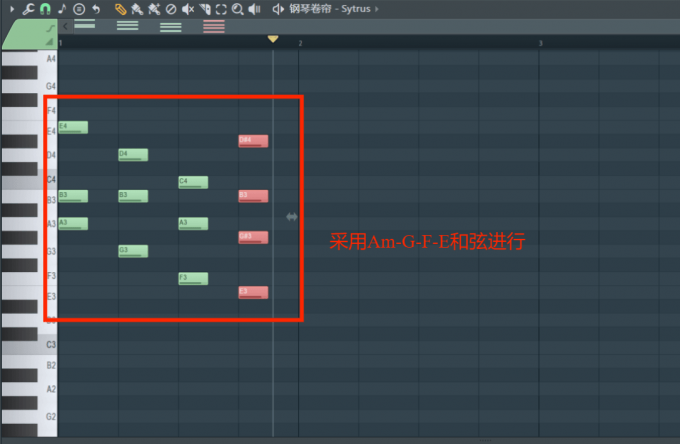Click the yellow playhead marker

[273, 39]
